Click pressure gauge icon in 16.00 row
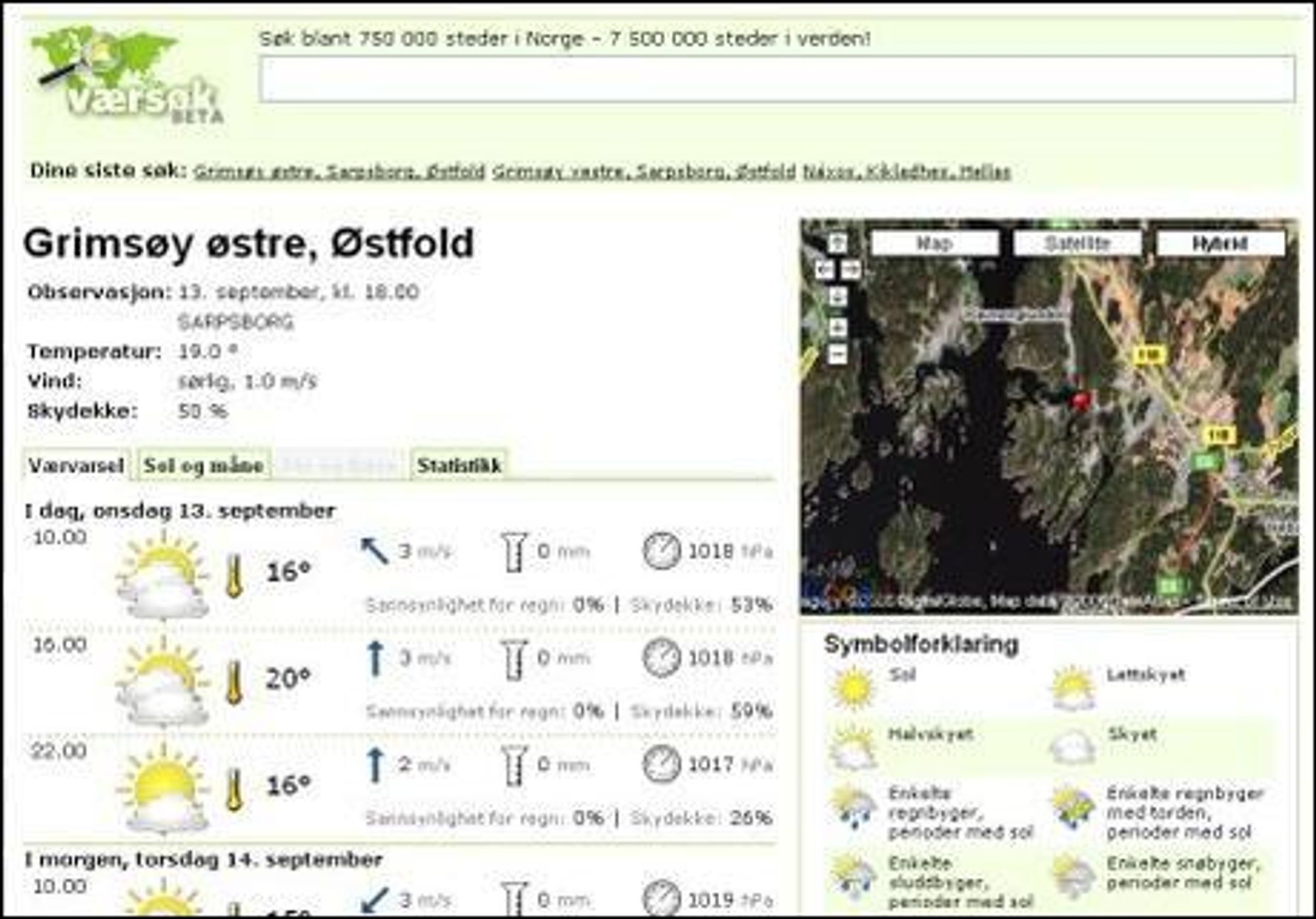 pos(661,658)
